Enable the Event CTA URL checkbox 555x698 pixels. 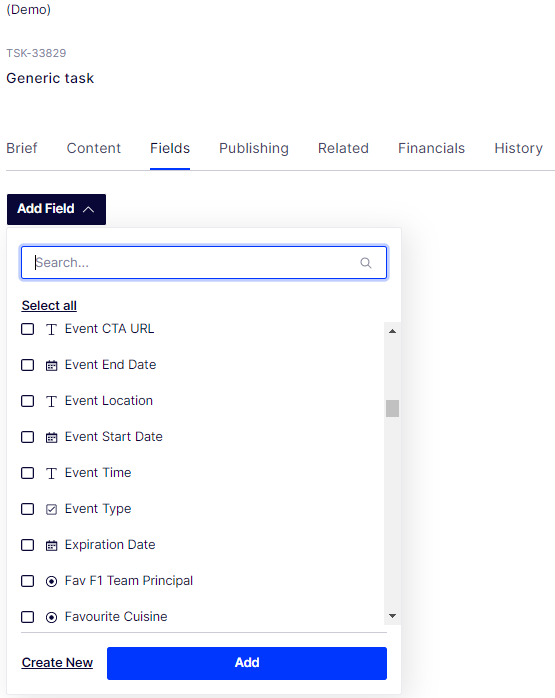point(28,329)
